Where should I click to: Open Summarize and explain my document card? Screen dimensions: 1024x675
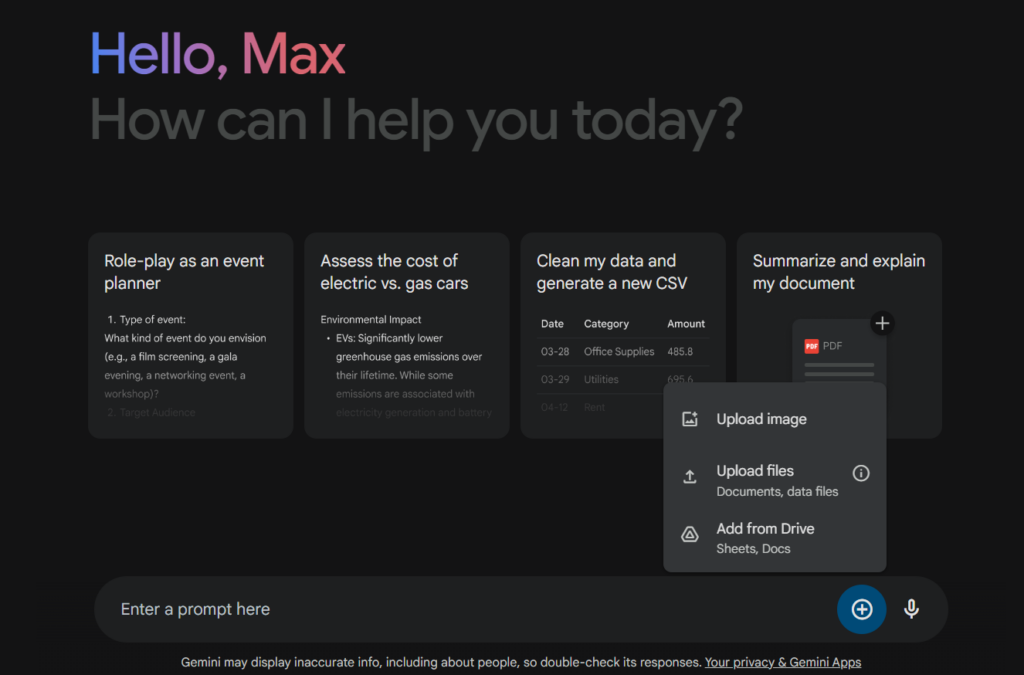pos(838,272)
